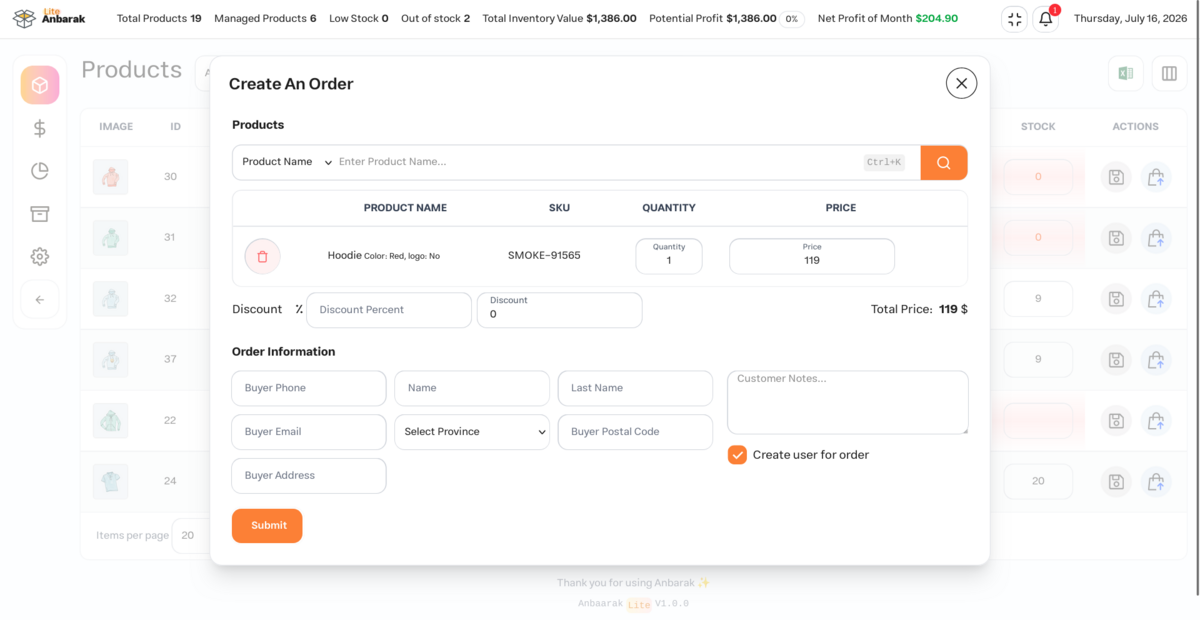
Task: Collapse sidebar with the back arrow button
Action: pyautogui.click(x=40, y=300)
